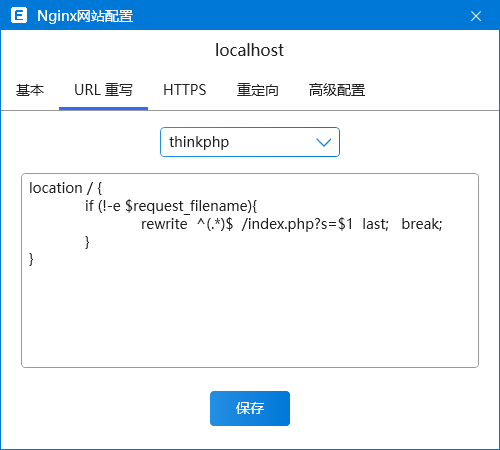Click the '/index.php?s=$1' text in editor

pos(297,224)
